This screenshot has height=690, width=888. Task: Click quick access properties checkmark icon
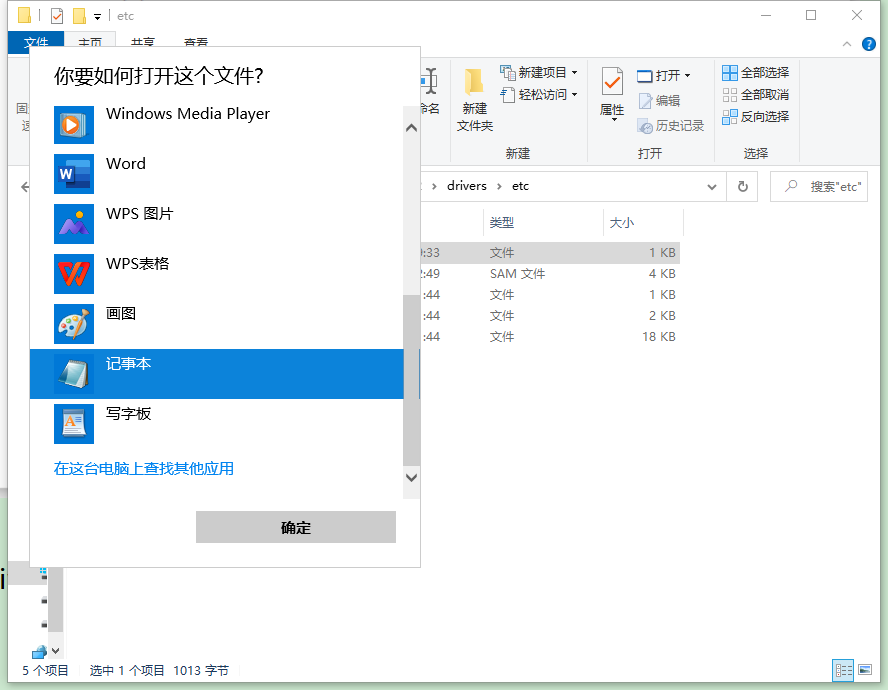point(57,16)
